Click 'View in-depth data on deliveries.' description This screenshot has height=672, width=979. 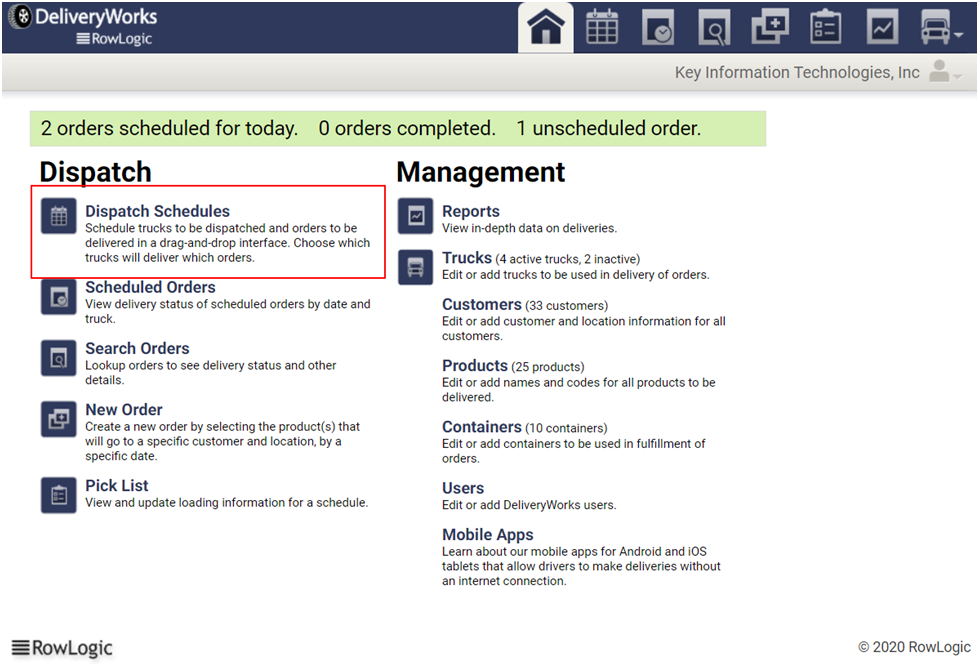point(529,229)
